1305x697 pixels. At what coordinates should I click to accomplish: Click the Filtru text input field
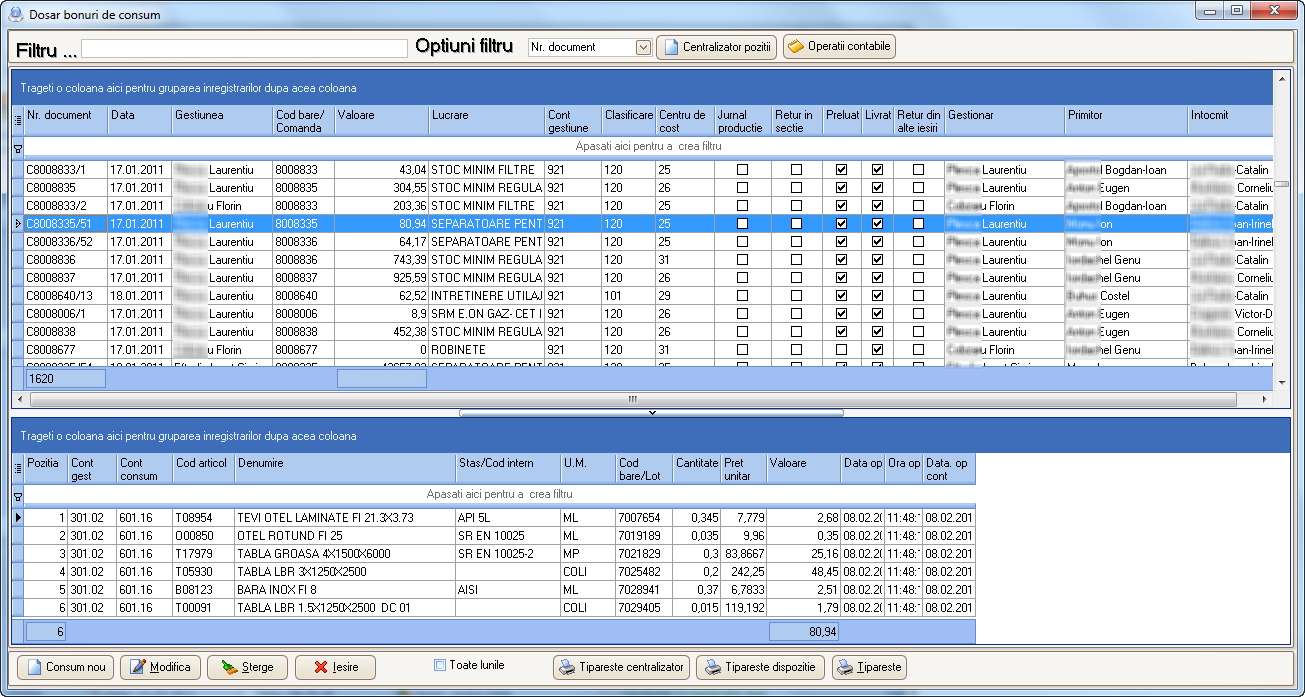244,48
